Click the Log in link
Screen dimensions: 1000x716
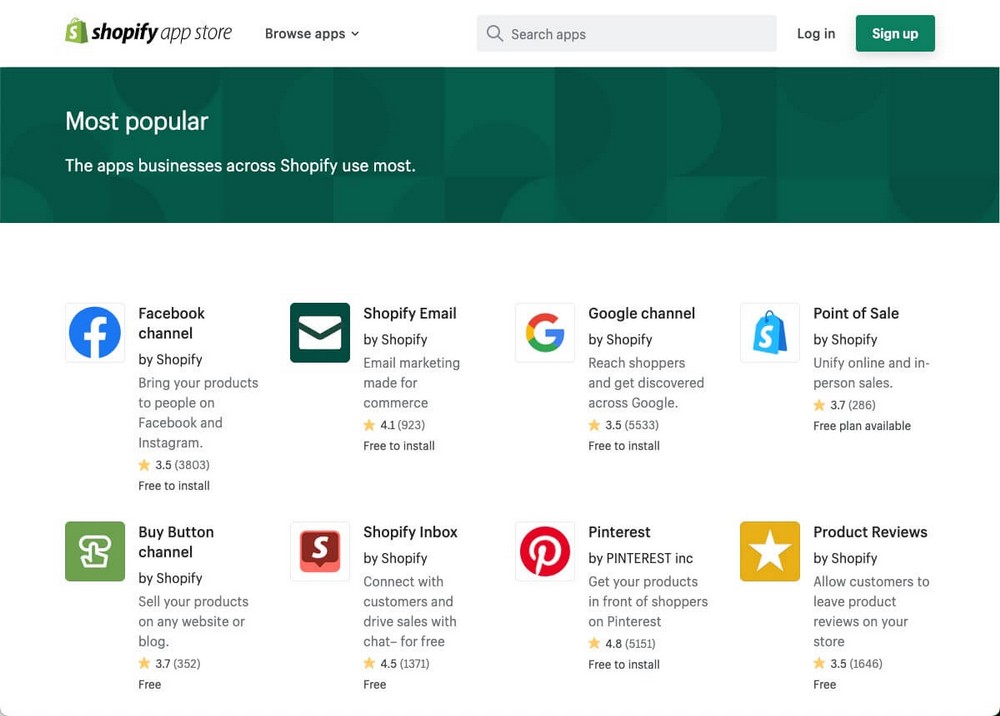[816, 34]
